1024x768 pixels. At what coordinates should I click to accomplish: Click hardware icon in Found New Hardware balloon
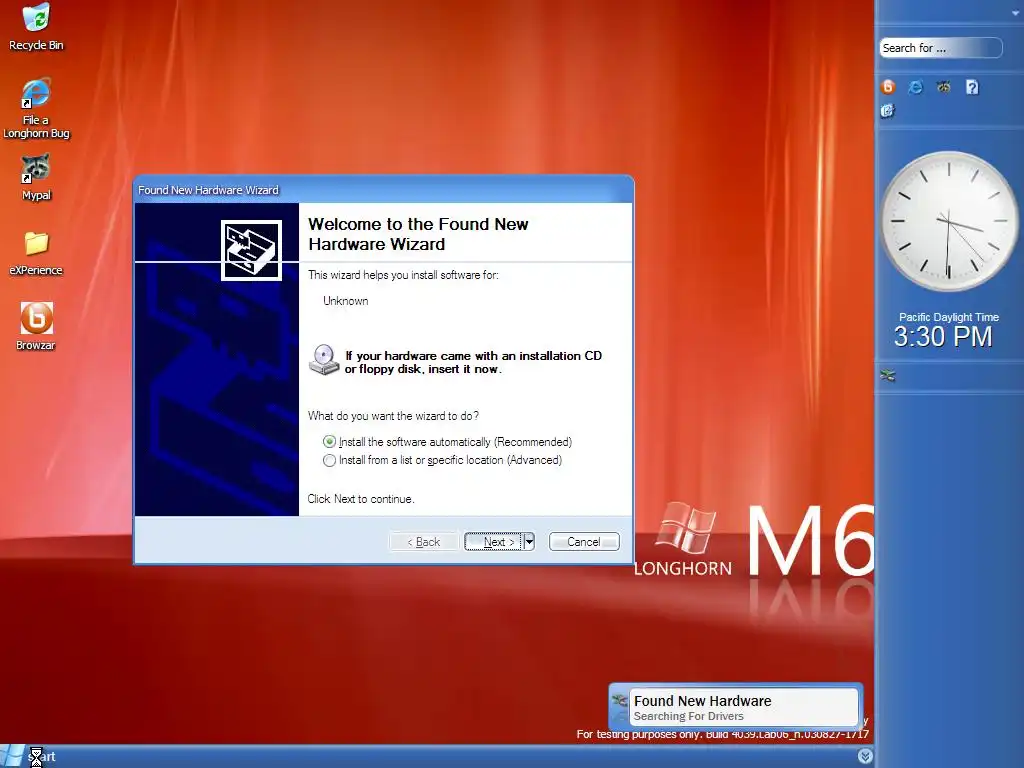click(x=619, y=702)
